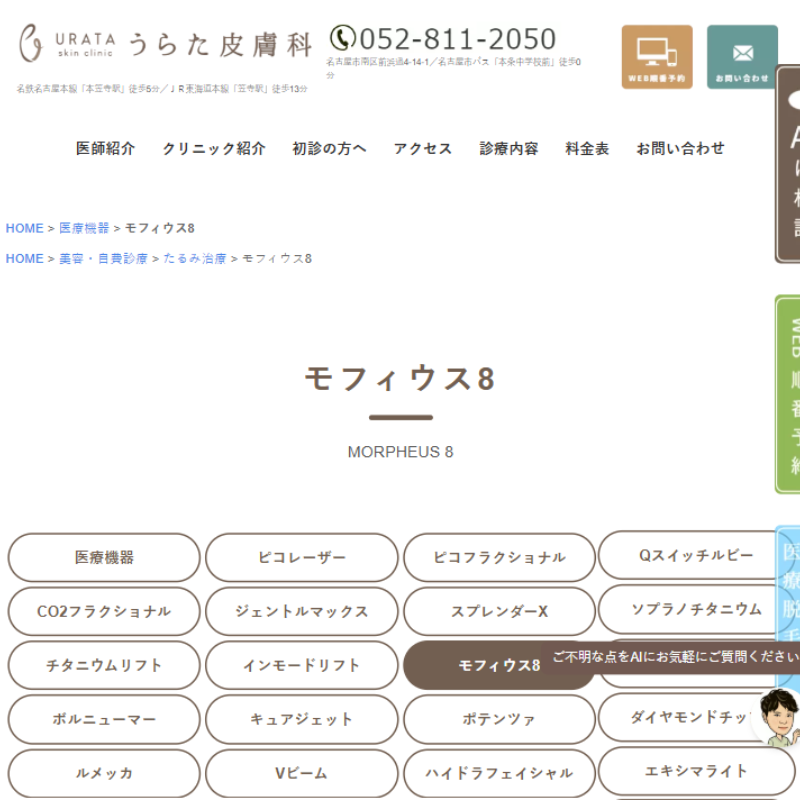
Task: Open the WEB順番予約 monitor icon button
Action: click(657, 57)
